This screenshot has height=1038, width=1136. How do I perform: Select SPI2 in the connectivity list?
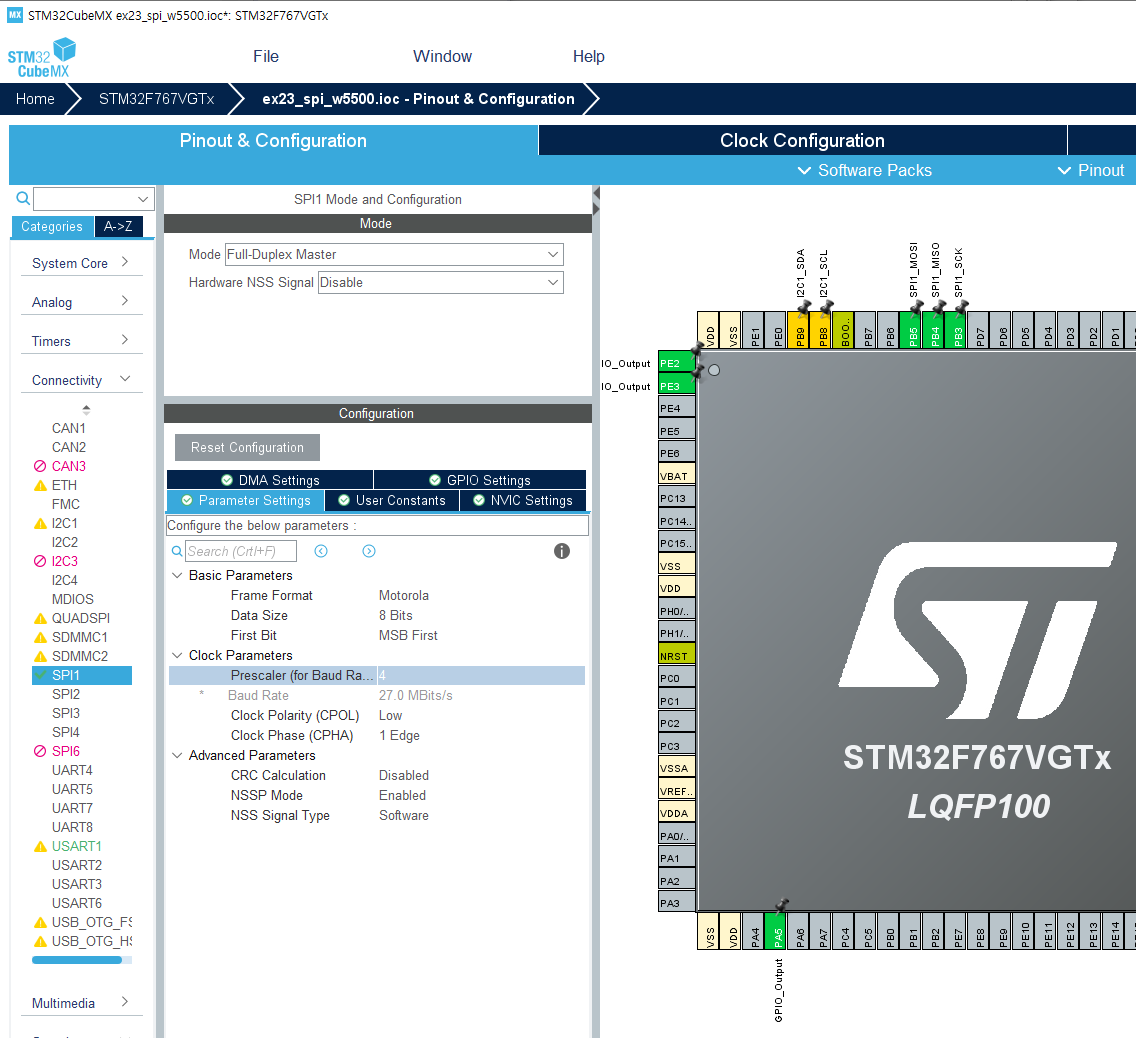coord(66,694)
